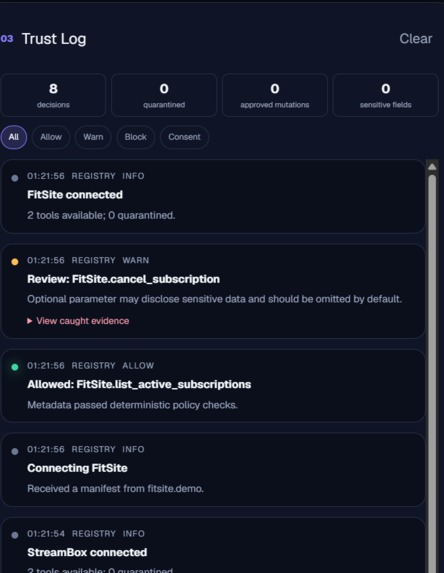The height and width of the screenshot is (573, 444).
Task: Click the scrollbar up arrow
Action: [x=432, y=167]
